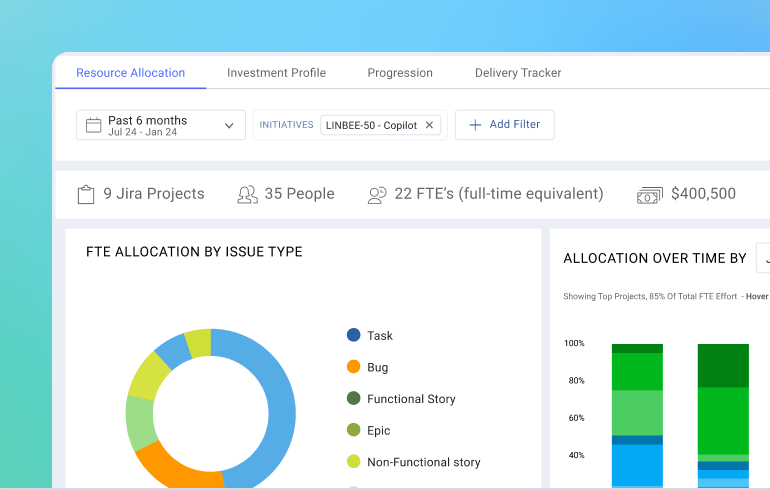Remove the LINBEE-50 - Copilot filter

429,125
